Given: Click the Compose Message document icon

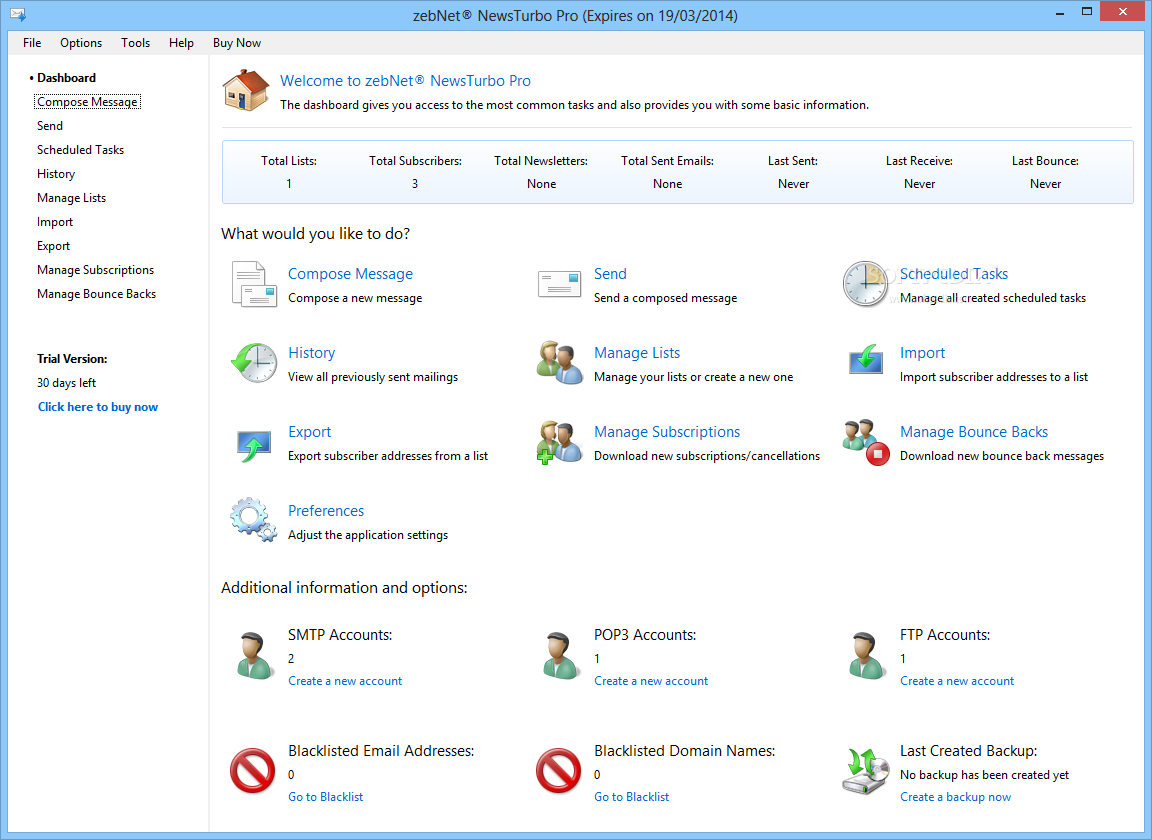Looking at the screenshot, I should click(254, 284).
